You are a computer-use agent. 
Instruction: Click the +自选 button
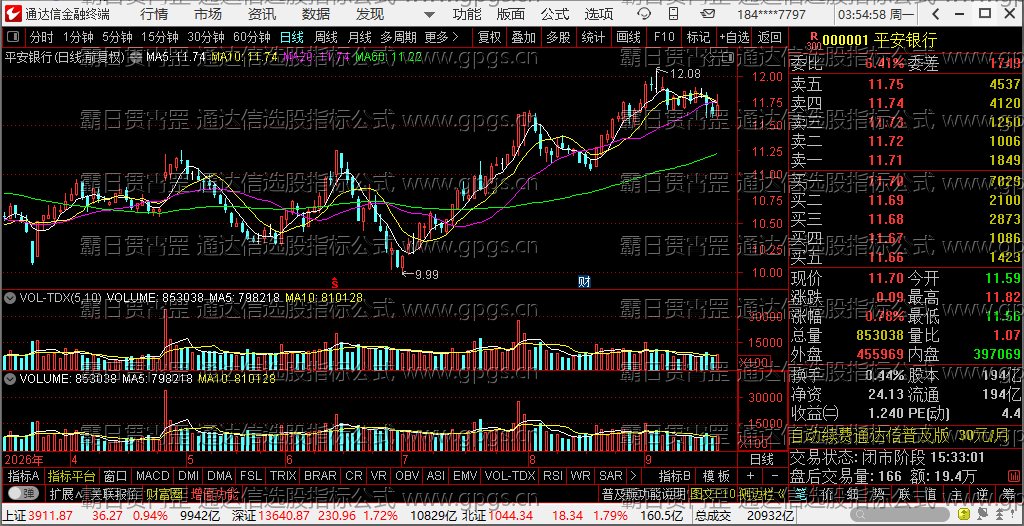tap(734, 37)
